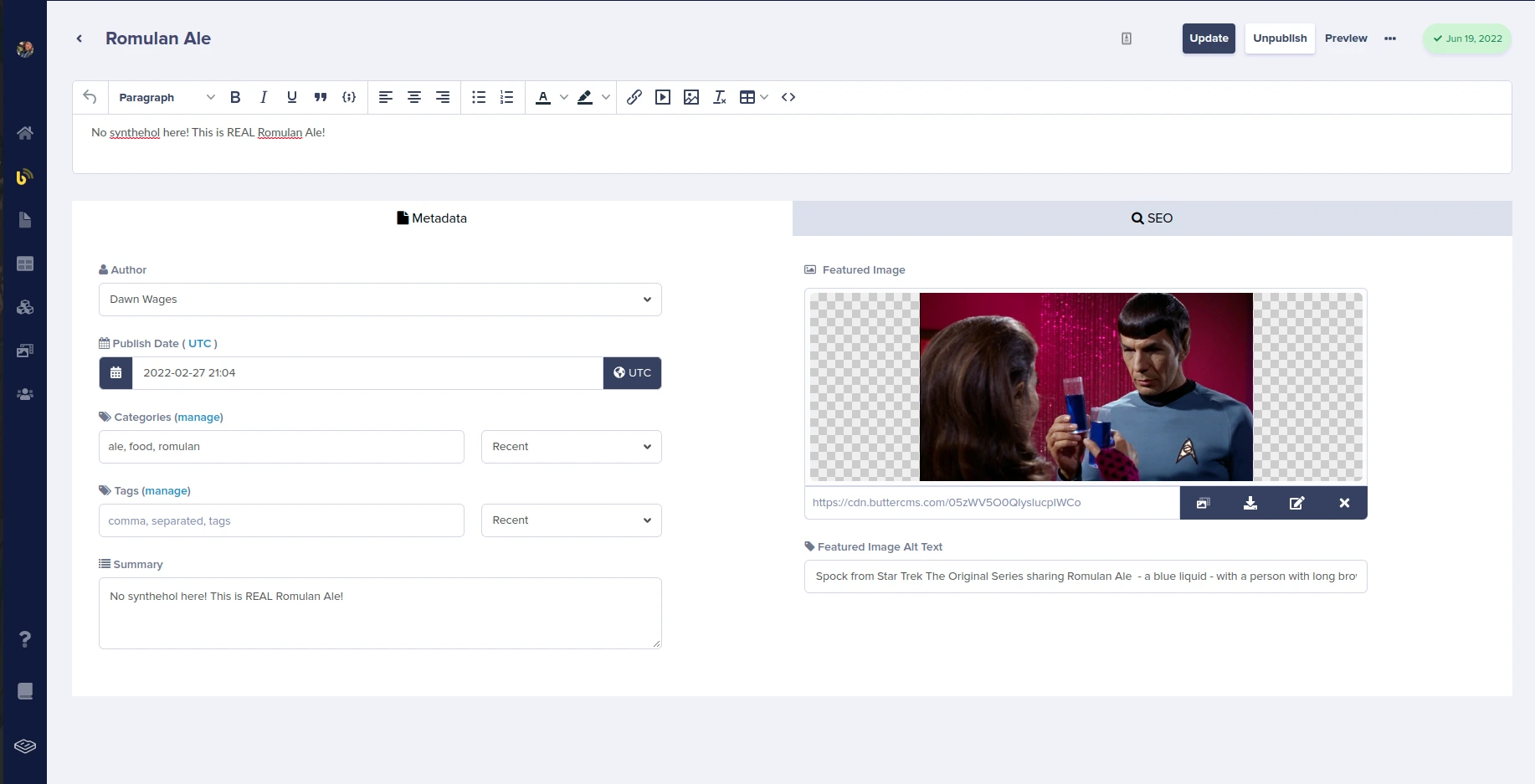Open the Author dropdown showing Dawn Wages
1535x784 pixels.
click(380, 300)
